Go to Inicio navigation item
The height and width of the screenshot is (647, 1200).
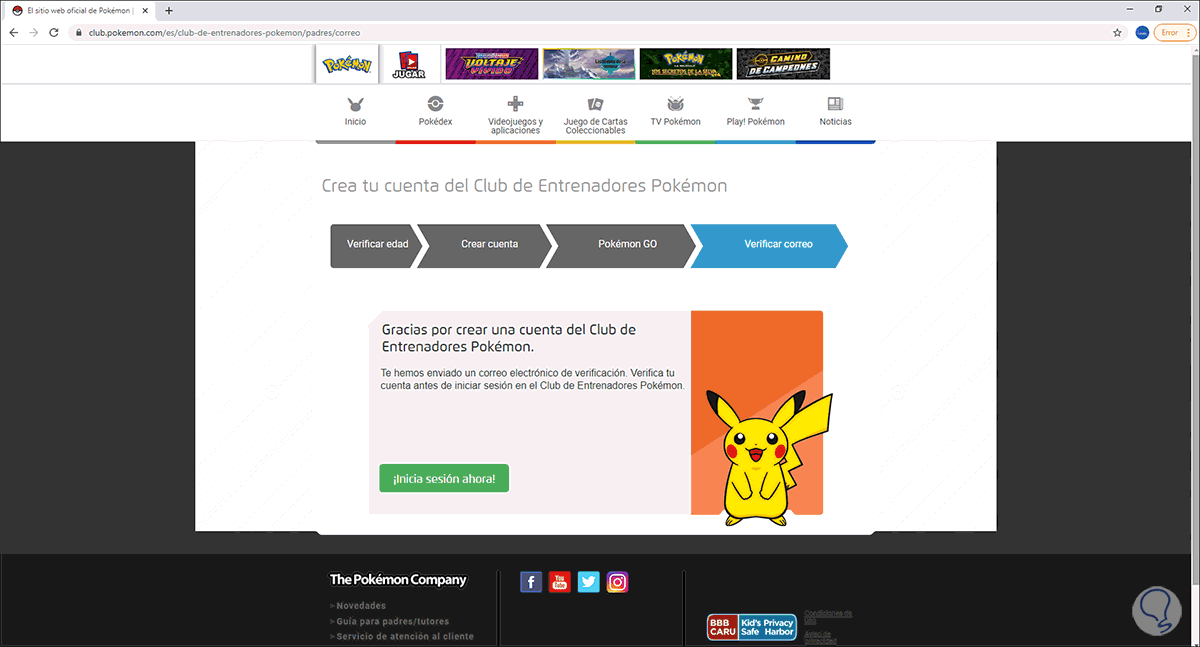[355, 112]
